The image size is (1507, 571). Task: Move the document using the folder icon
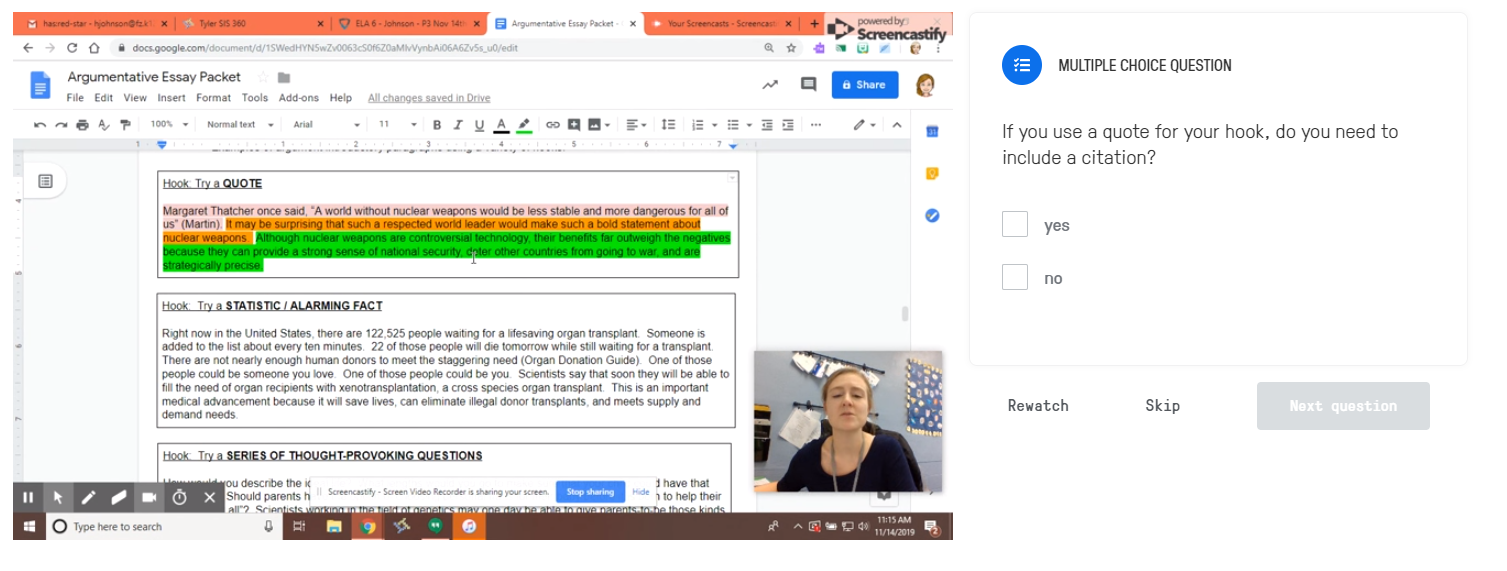284,77
